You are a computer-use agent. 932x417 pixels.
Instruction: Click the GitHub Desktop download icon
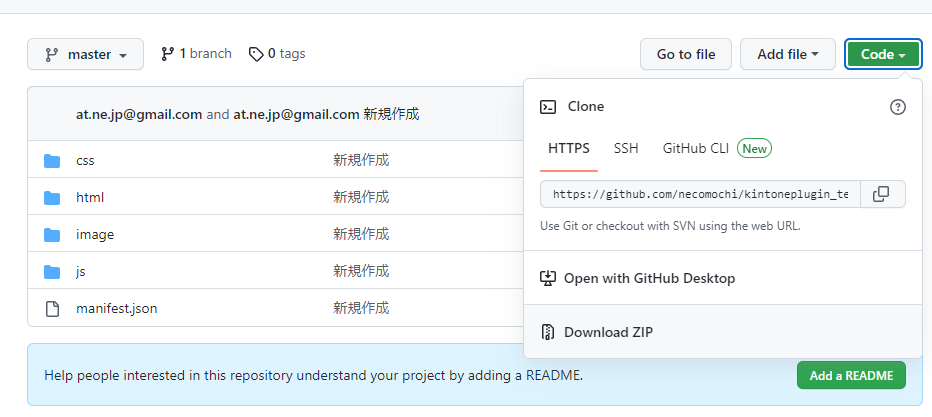click(x=547, y=278)
